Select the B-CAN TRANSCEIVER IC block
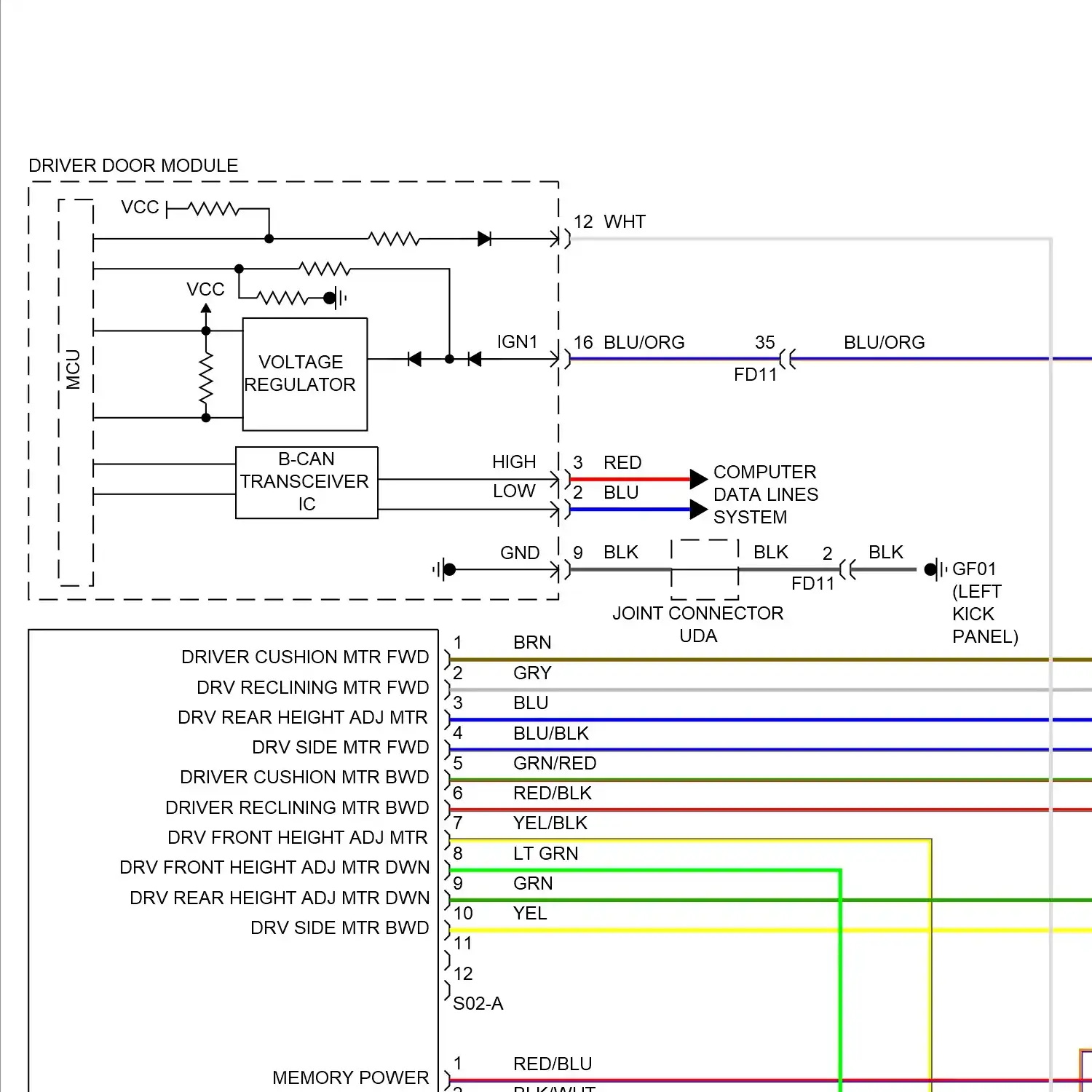 coord(306,482)
